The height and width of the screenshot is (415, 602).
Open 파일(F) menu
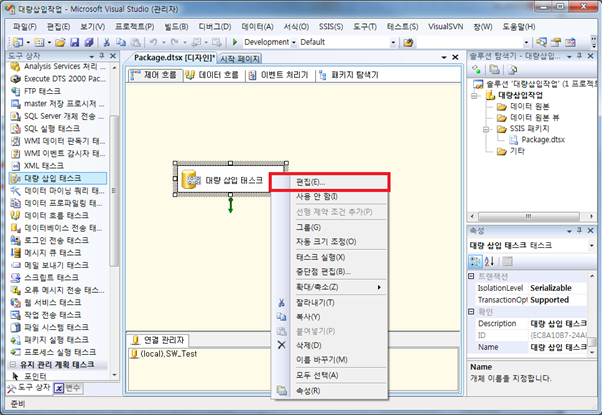tap(25, 26)
